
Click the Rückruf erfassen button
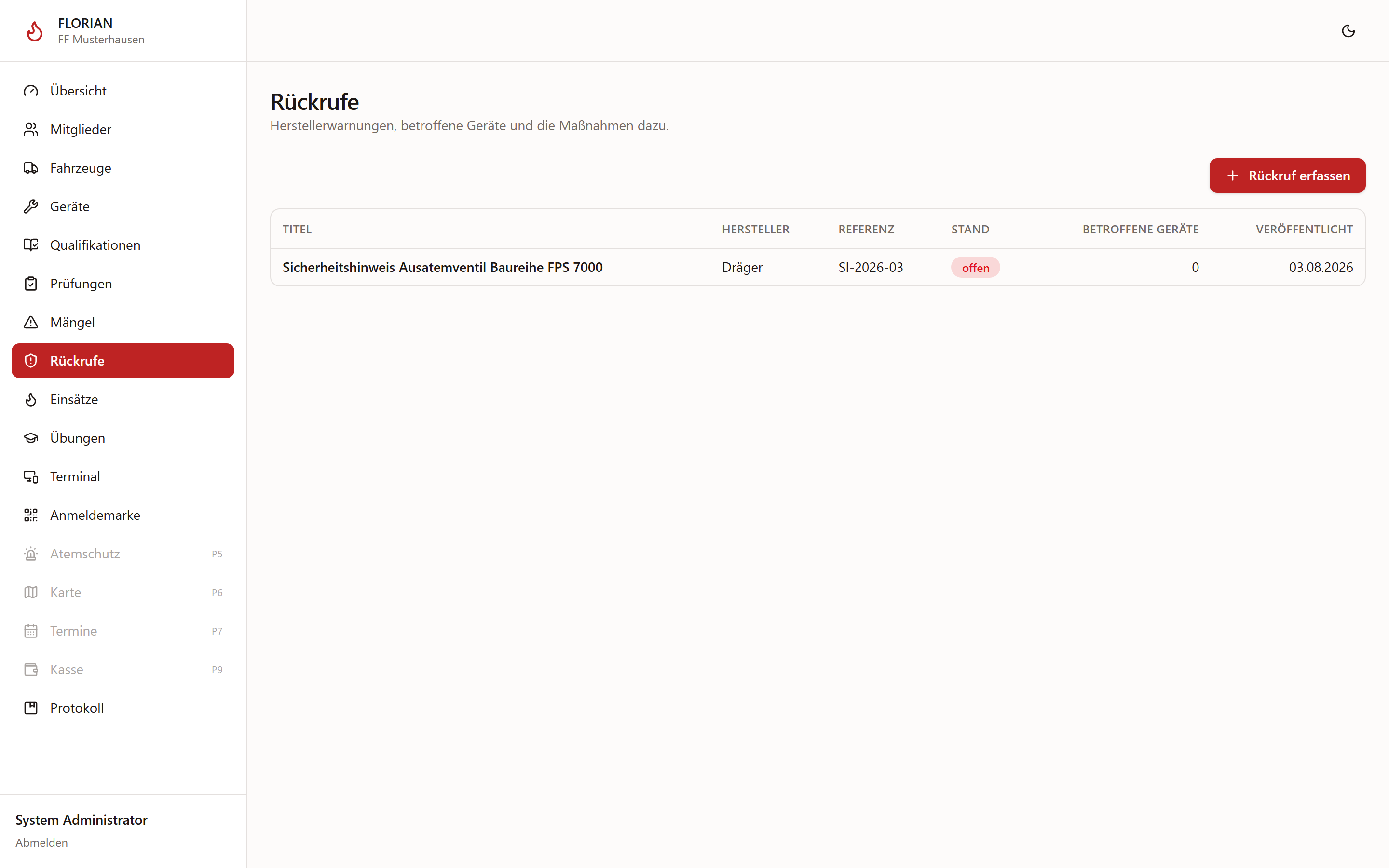[x=1287, y=176]
